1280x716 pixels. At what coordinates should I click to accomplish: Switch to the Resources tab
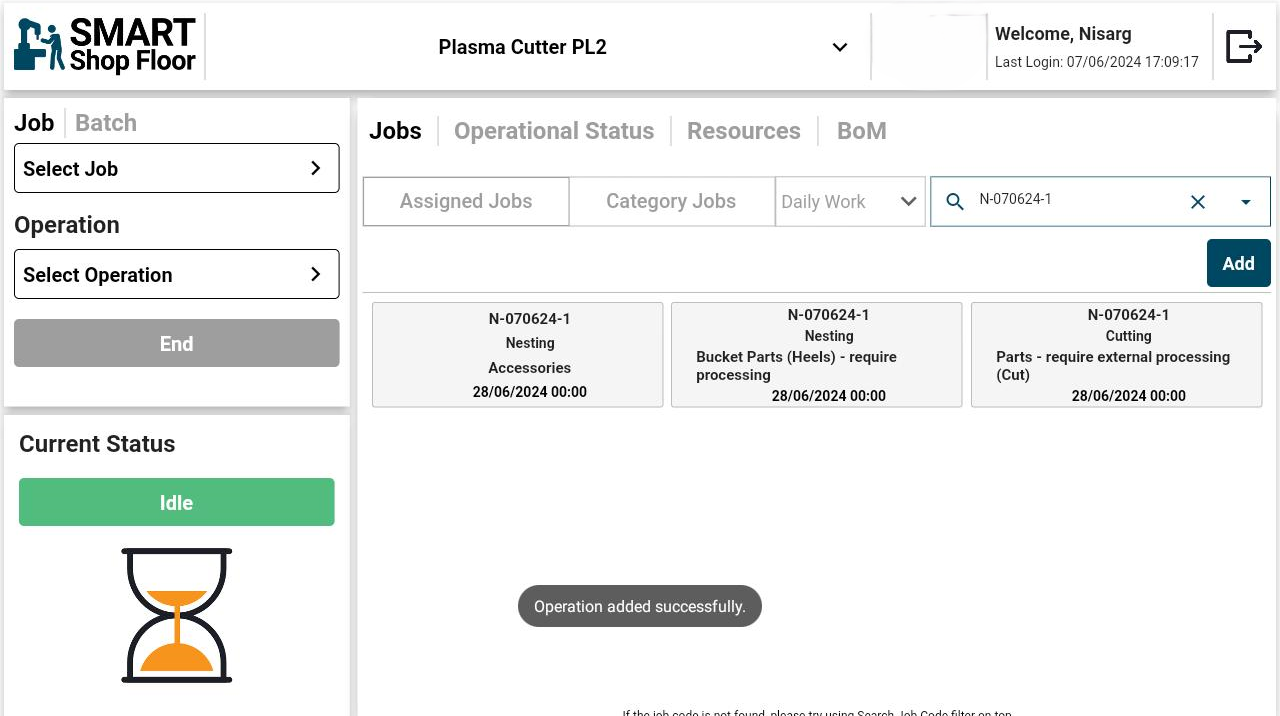(743, 131)
